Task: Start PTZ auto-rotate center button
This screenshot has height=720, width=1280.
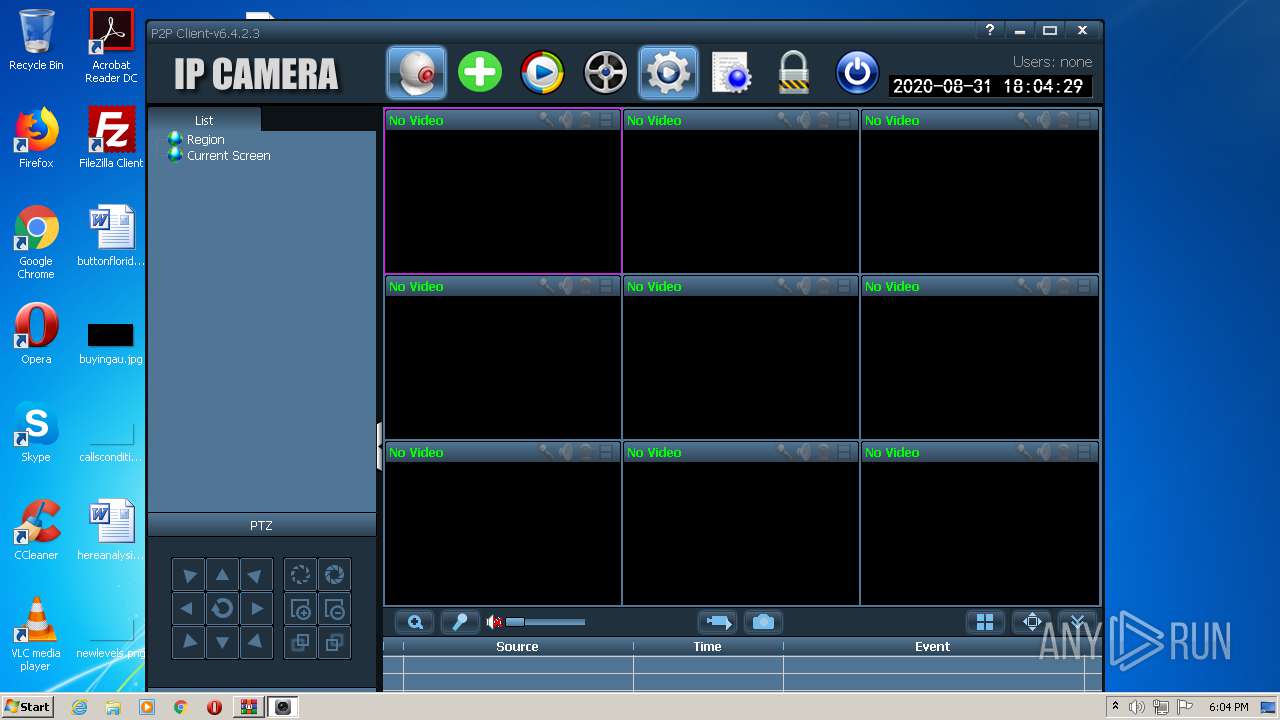Action: point(222,608)
